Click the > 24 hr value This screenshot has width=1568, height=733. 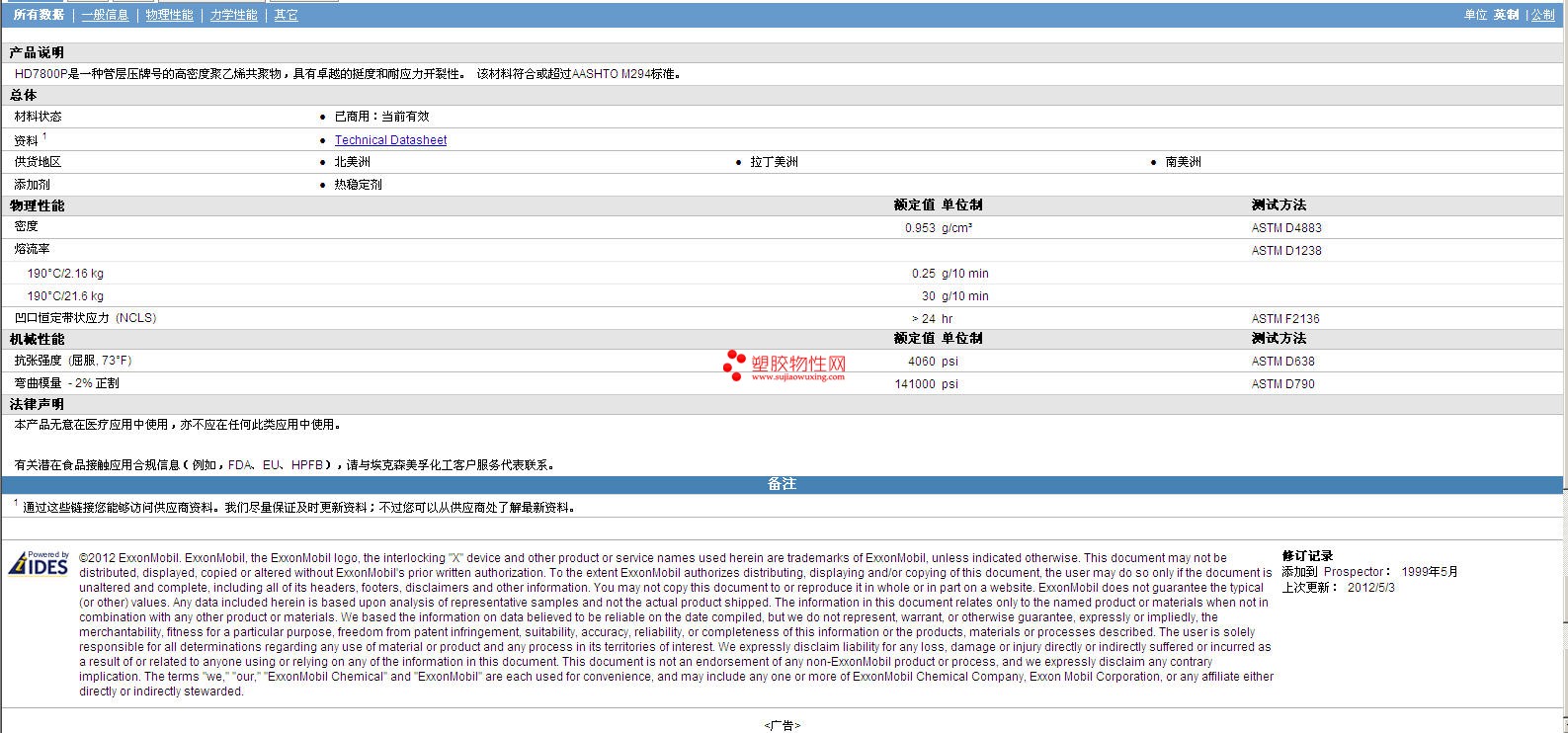coord(932,319)
